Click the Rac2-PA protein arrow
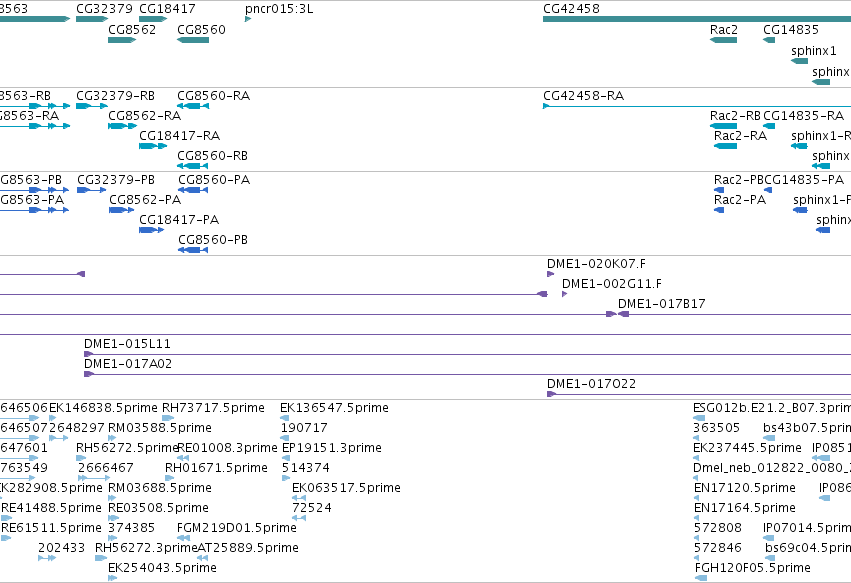 click(x=719, y=210)
